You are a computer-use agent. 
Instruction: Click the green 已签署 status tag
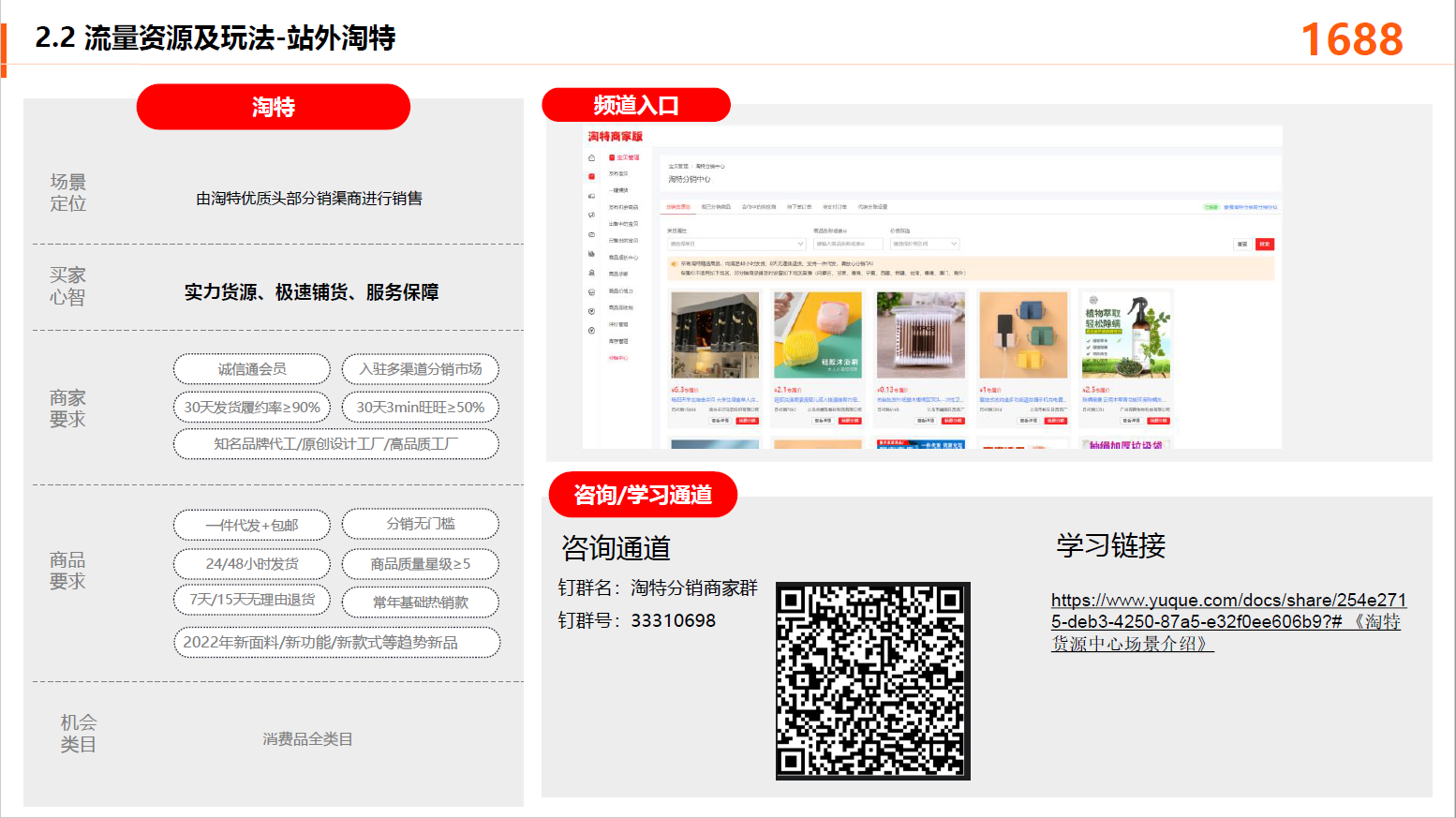click(x=1211, y=207)
